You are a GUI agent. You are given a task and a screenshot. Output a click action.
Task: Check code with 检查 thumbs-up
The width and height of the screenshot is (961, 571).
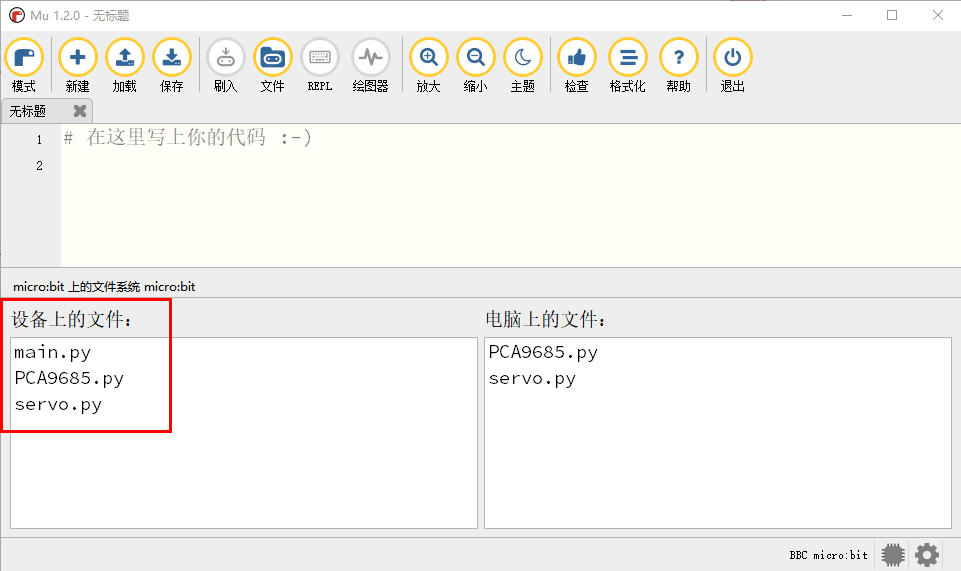click(x=577, y=65)
